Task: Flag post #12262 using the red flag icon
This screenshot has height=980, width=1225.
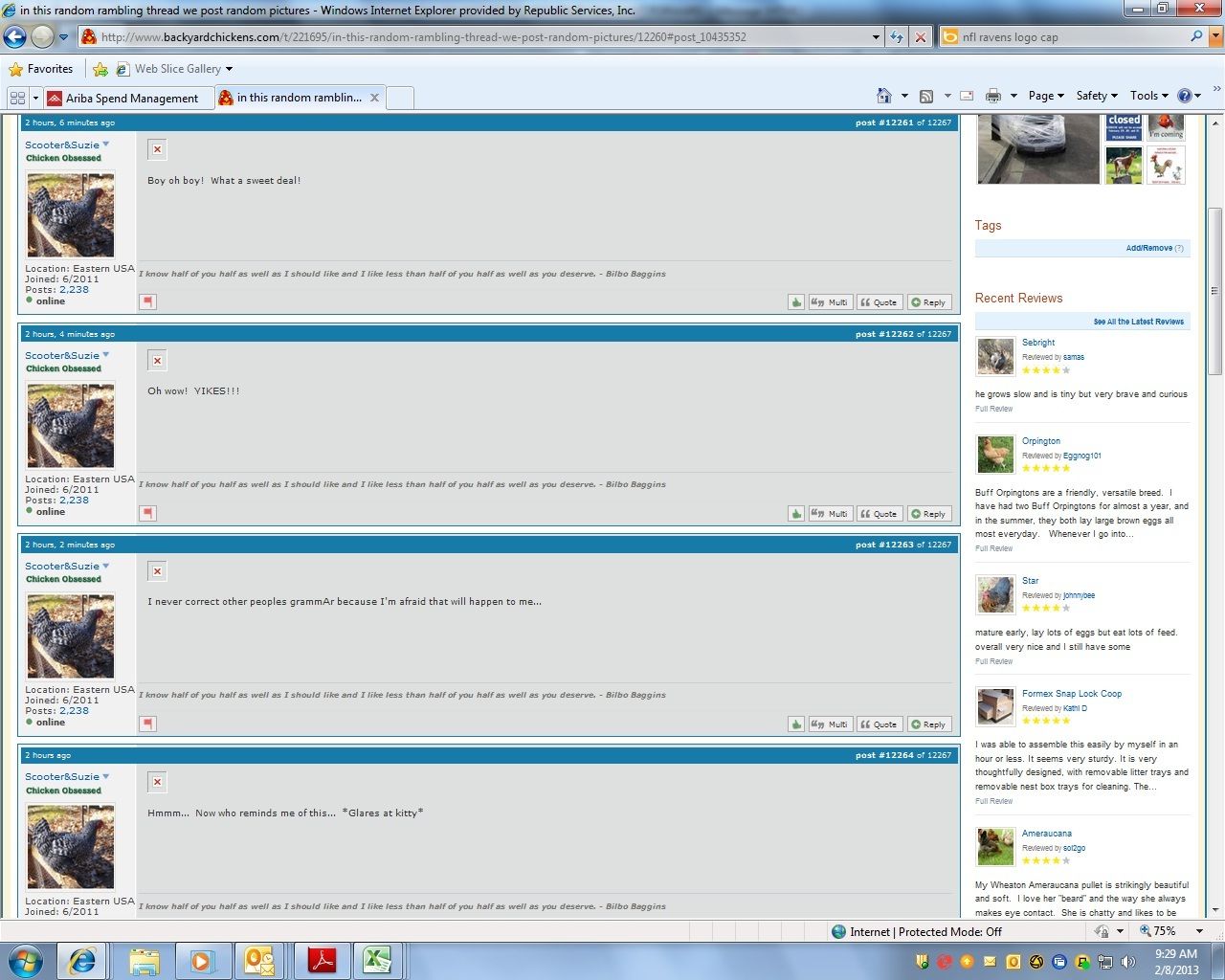Action: (x=147, y=513)
